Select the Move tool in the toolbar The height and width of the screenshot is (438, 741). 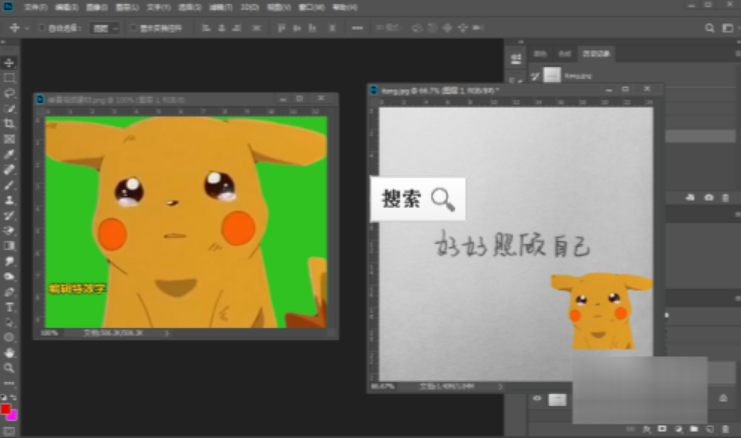pyautogui.click(x=10, y=63)
